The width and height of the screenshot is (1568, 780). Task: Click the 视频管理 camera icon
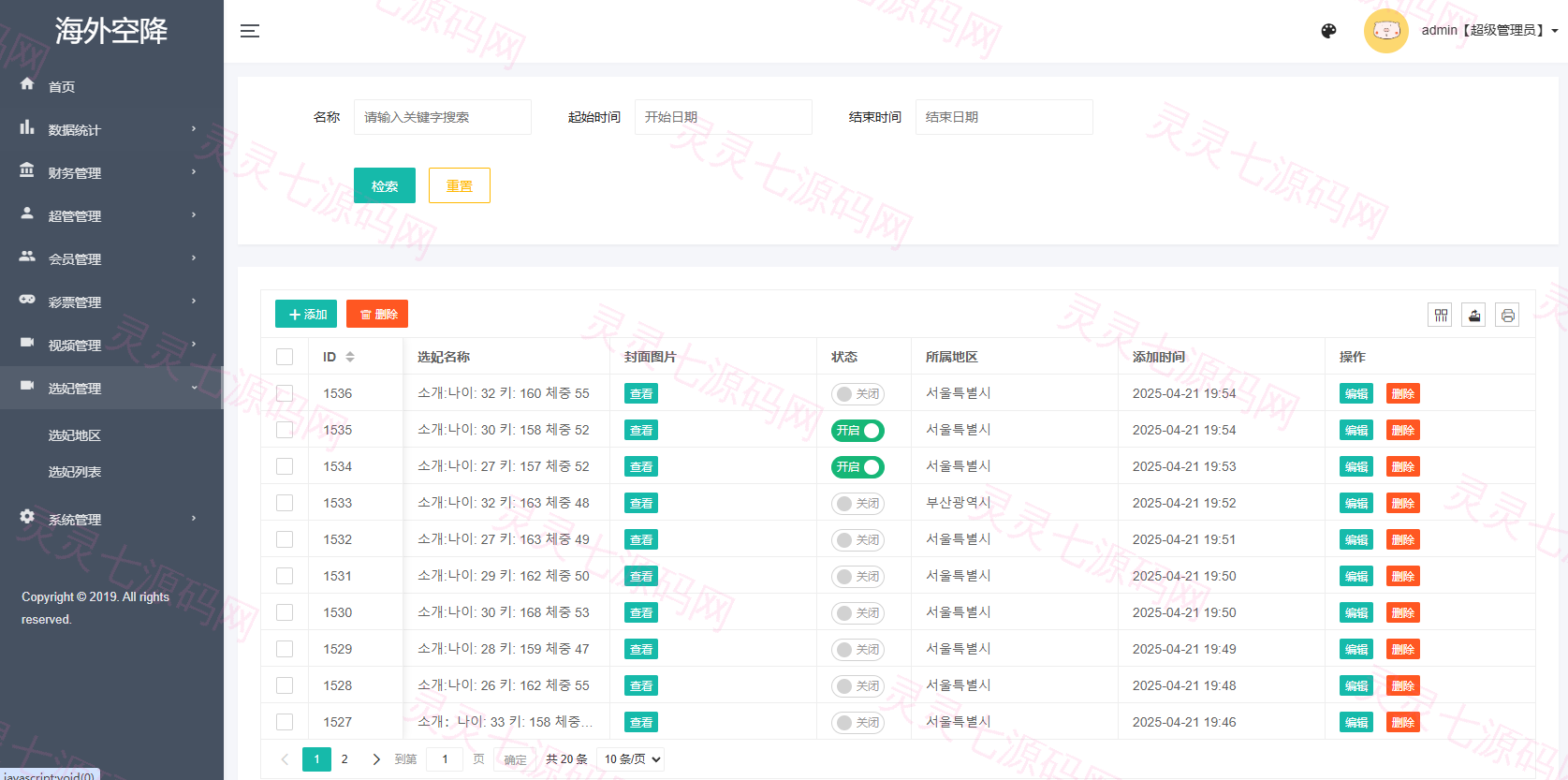pyautogui.click(x=27, y=343)
